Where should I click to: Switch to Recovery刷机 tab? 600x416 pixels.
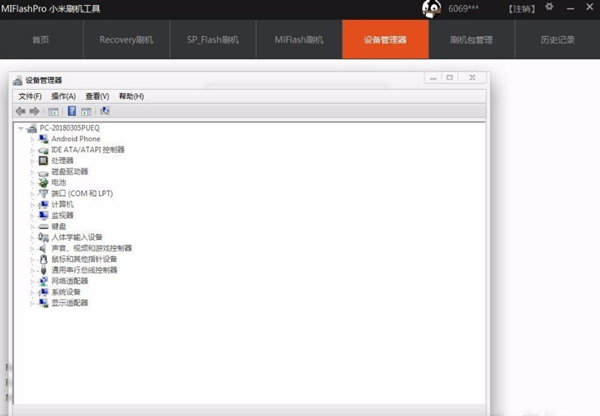click(126, 39)
